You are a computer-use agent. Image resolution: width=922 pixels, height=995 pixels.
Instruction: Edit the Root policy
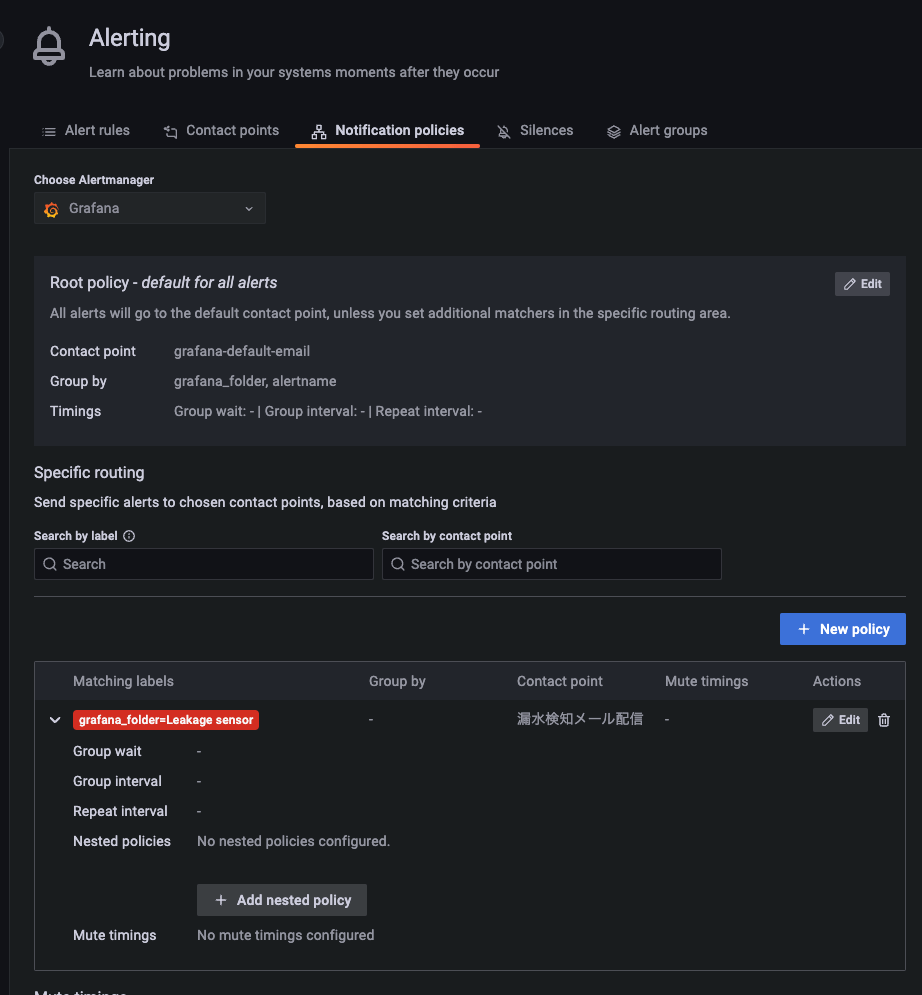[x=862, y=284]
